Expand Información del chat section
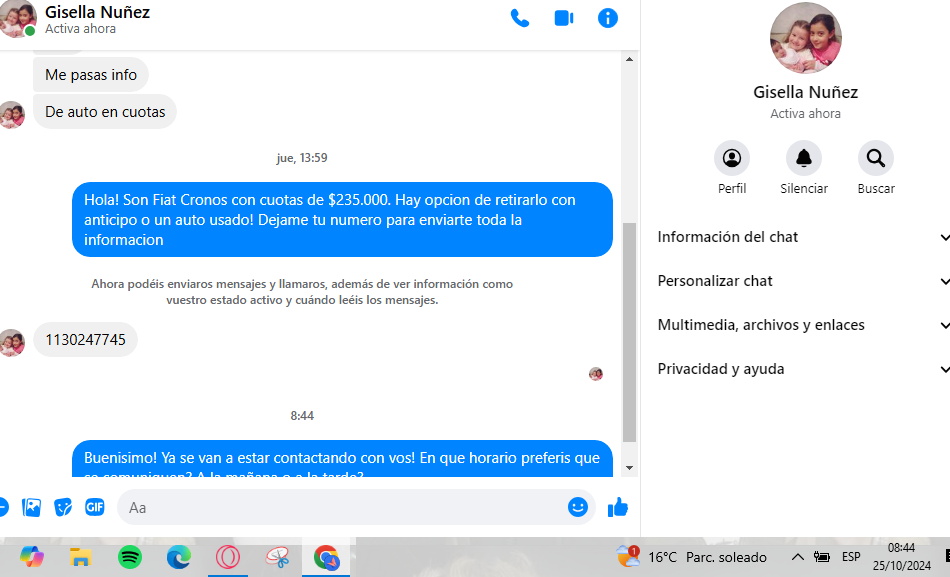Screen dimensions: 950x577 click(800, 237)
